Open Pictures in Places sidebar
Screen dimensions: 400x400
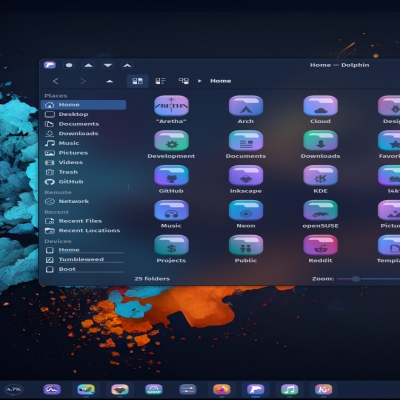tap(83, 153)
